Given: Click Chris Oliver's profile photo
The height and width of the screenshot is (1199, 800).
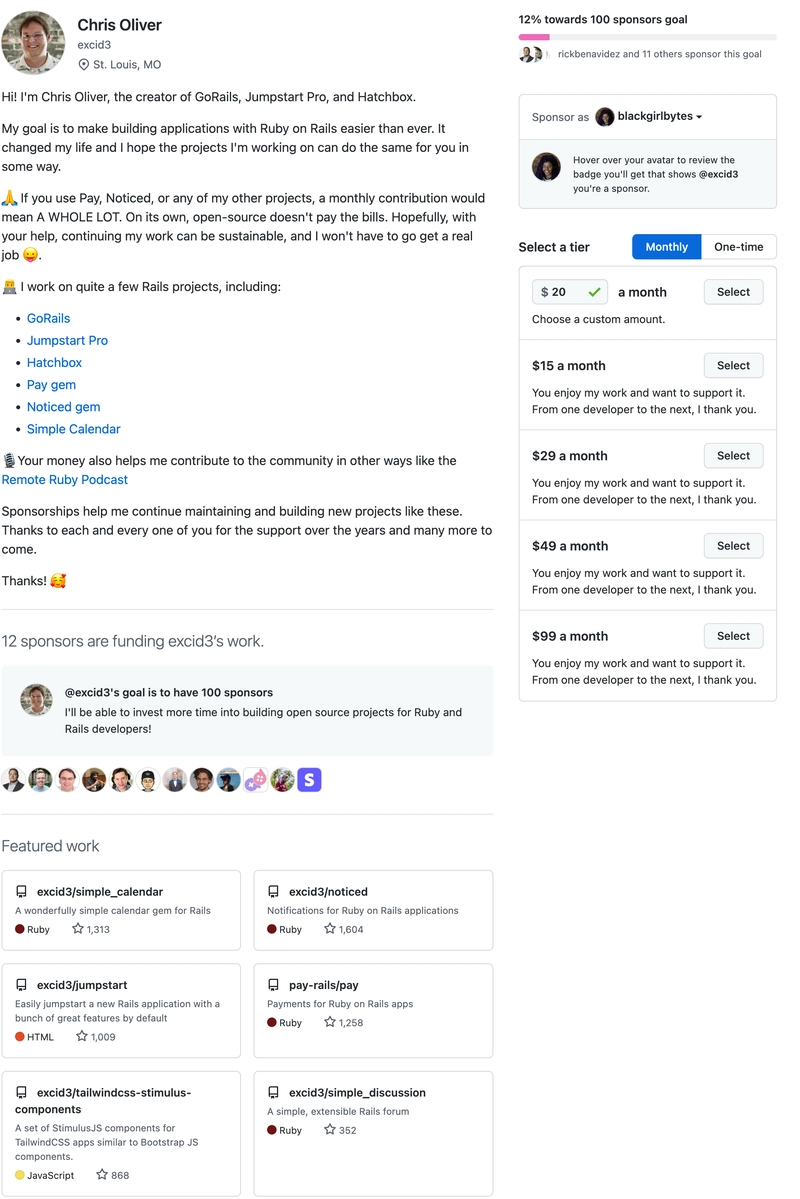Looking at the screenshot, I should tap(34, 44).
